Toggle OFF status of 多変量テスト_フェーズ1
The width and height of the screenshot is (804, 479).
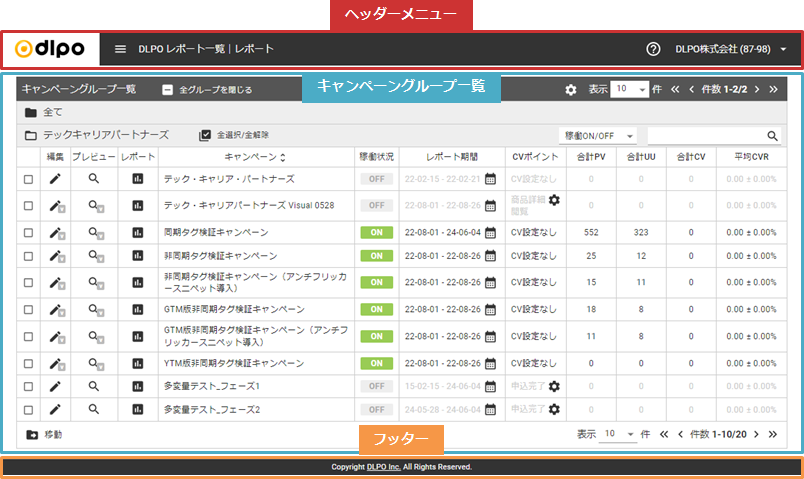tap(376, 387)
